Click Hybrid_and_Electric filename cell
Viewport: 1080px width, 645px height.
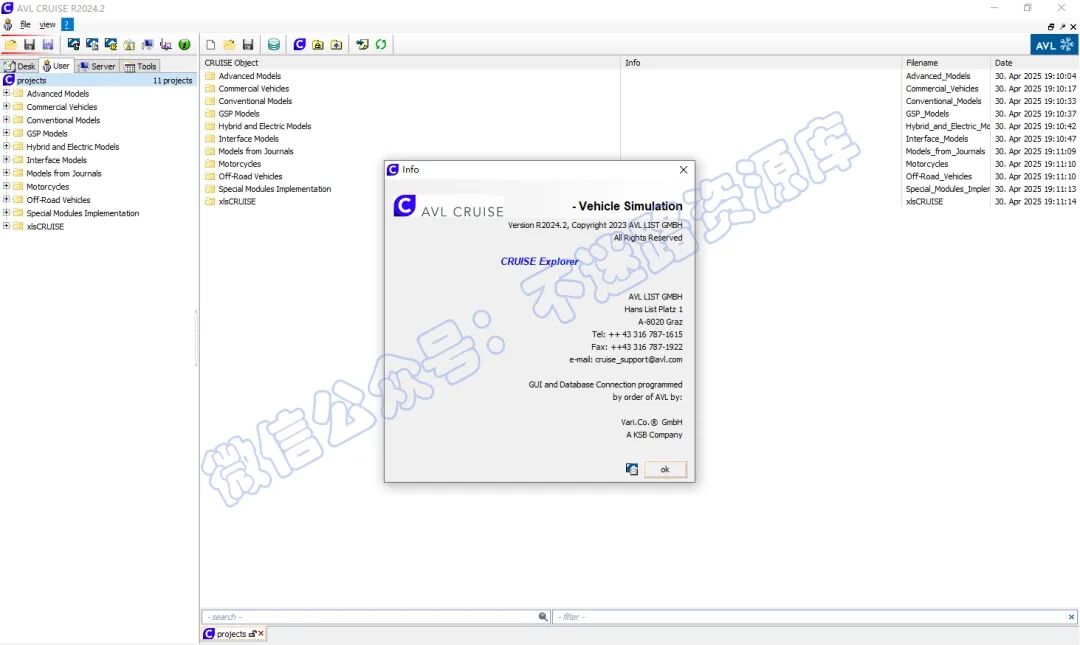coord(947,126)
